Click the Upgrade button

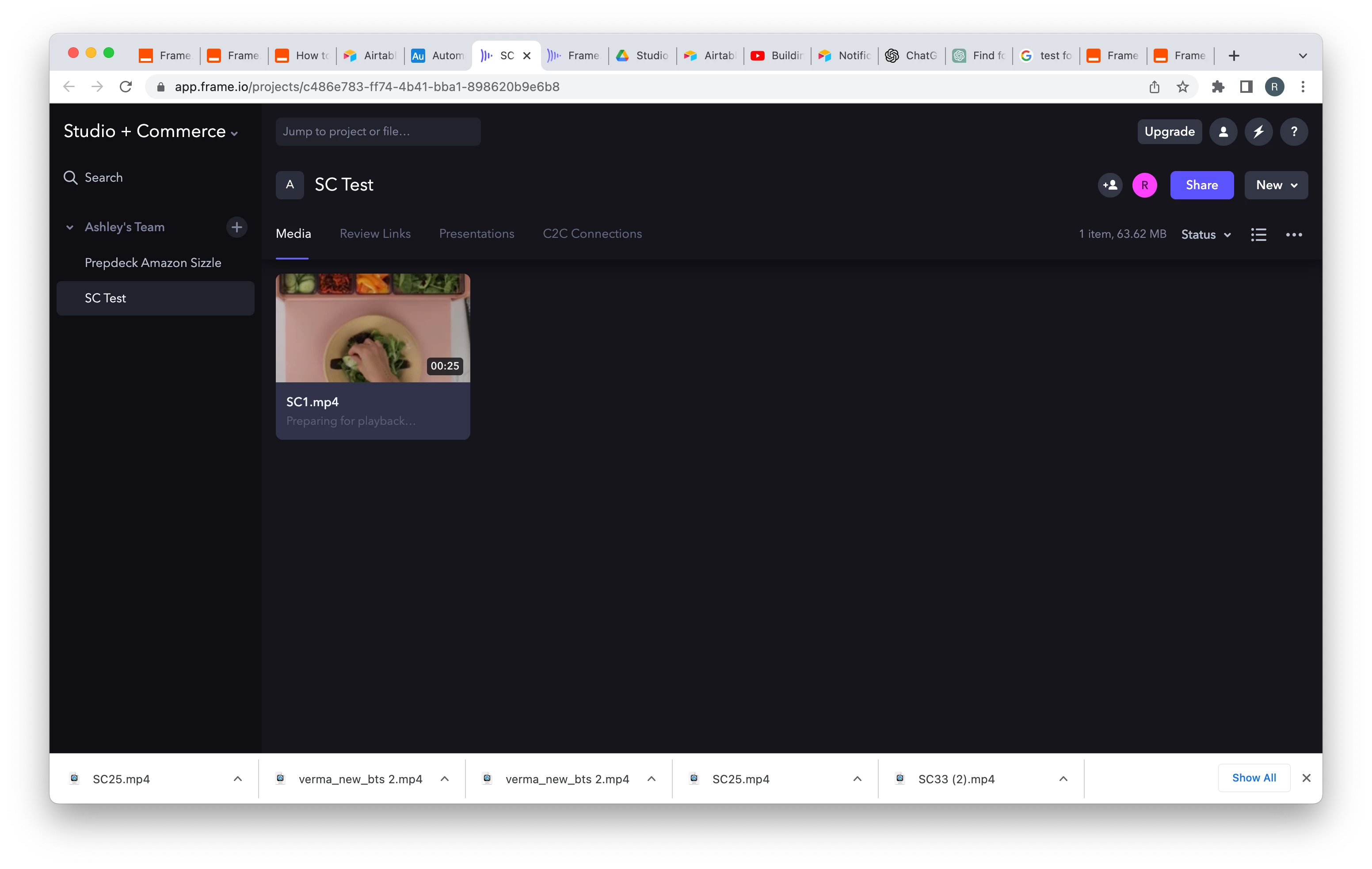point(1169,132)
